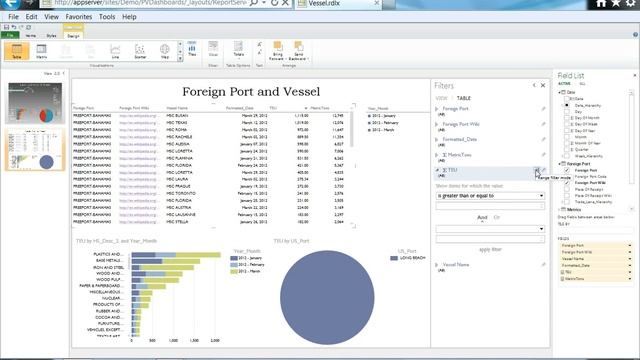Clear the MetricTons filter eraser icon
This screenshot has height=360, width=640.
[x=543, y=155]
